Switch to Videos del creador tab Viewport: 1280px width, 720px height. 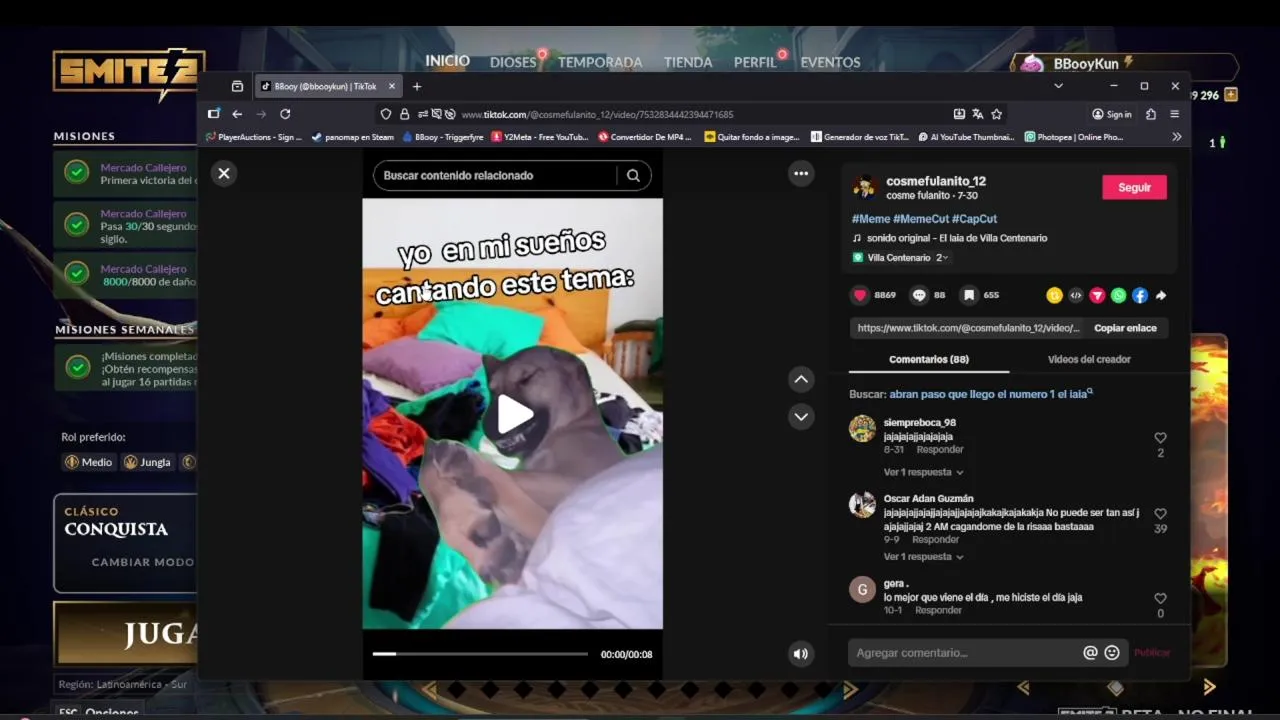[1089, 359]
